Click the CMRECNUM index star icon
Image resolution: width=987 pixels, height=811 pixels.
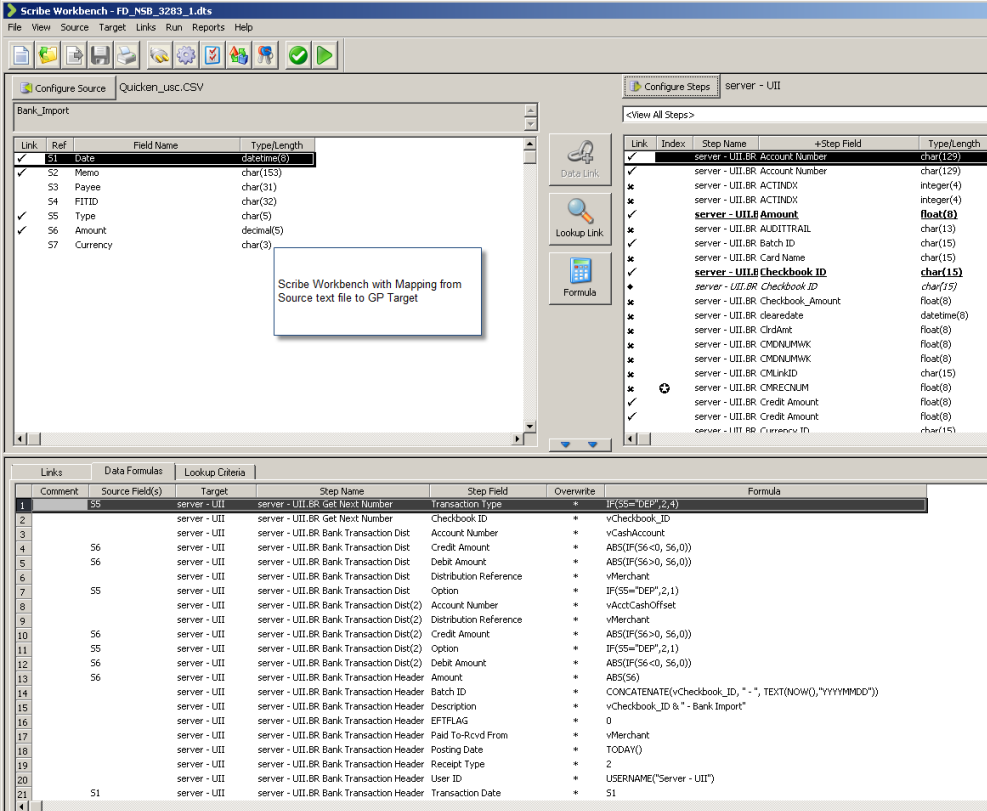point(664,388)
